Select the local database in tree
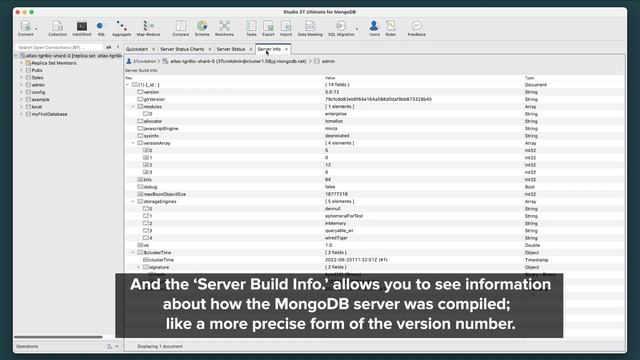This screenshot has width=640, height=360. [37, 107]
